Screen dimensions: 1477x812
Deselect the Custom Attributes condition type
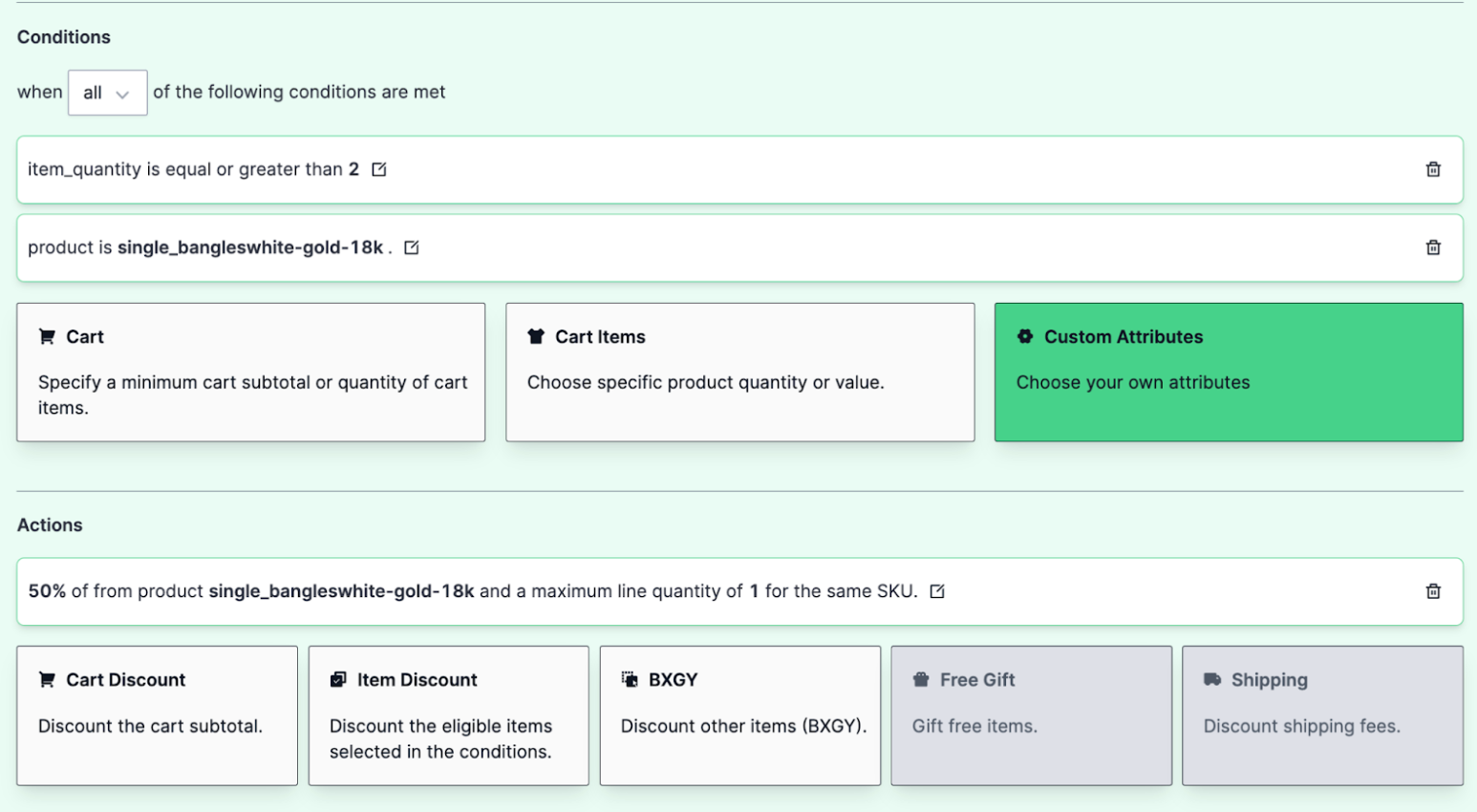1229,373
